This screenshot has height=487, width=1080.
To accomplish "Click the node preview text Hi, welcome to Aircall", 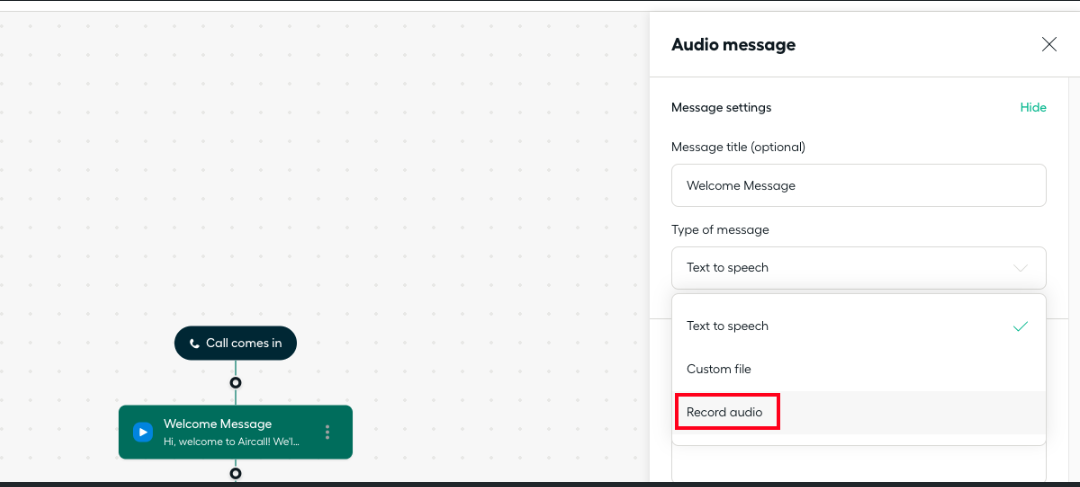I will click(x=231, y=442).
